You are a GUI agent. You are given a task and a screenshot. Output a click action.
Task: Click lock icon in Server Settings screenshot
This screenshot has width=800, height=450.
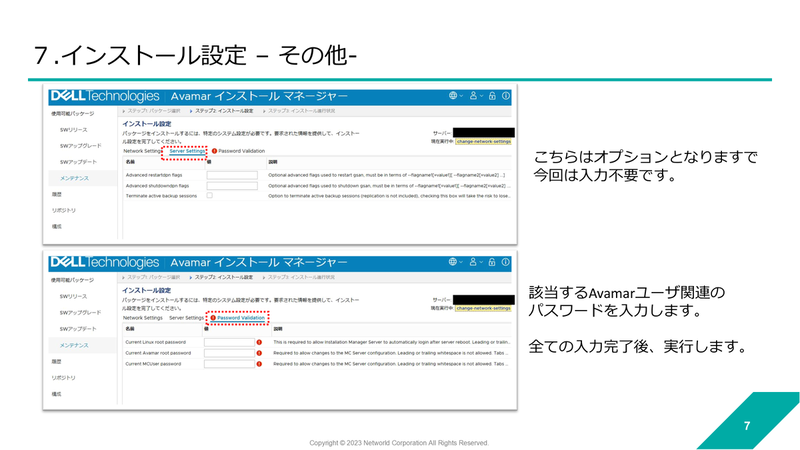pos(492,95)
